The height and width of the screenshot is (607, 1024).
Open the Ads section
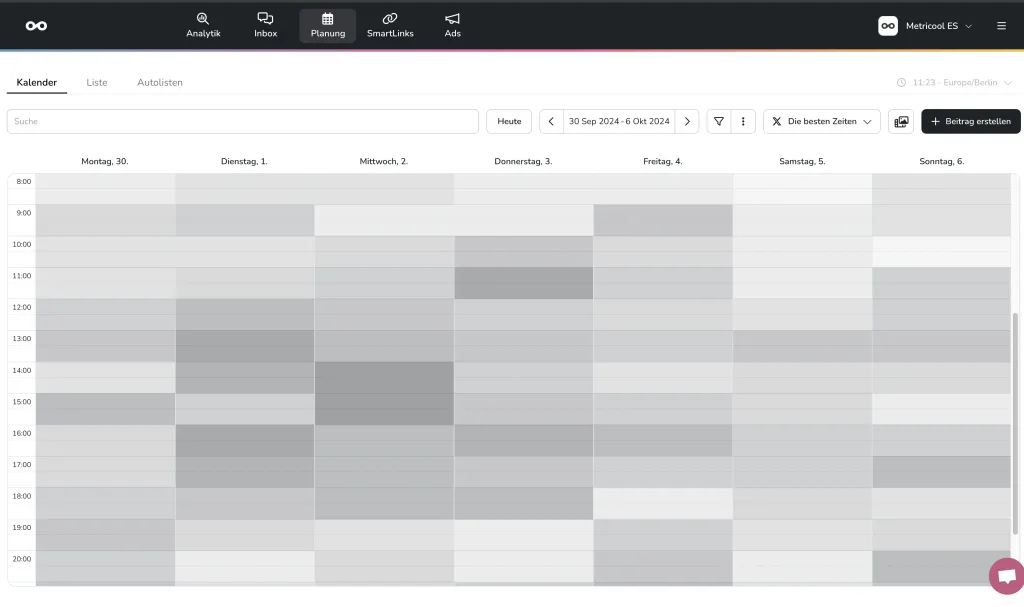[x=453, y=25]
